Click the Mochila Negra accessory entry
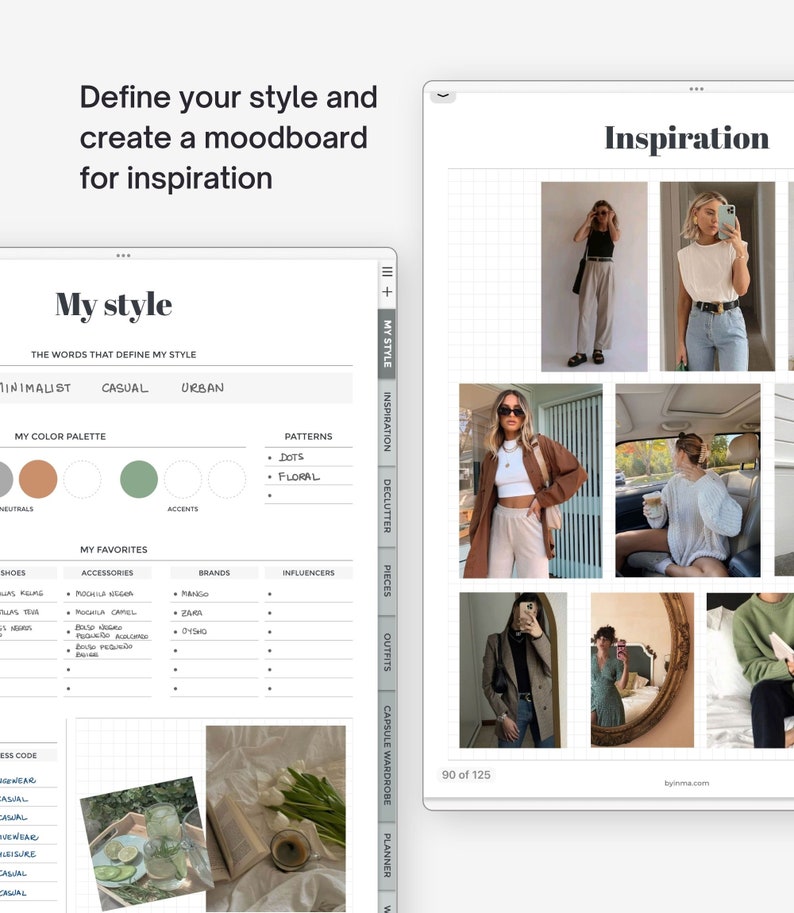Screen dimensions: 794x913 pos(104,594)
